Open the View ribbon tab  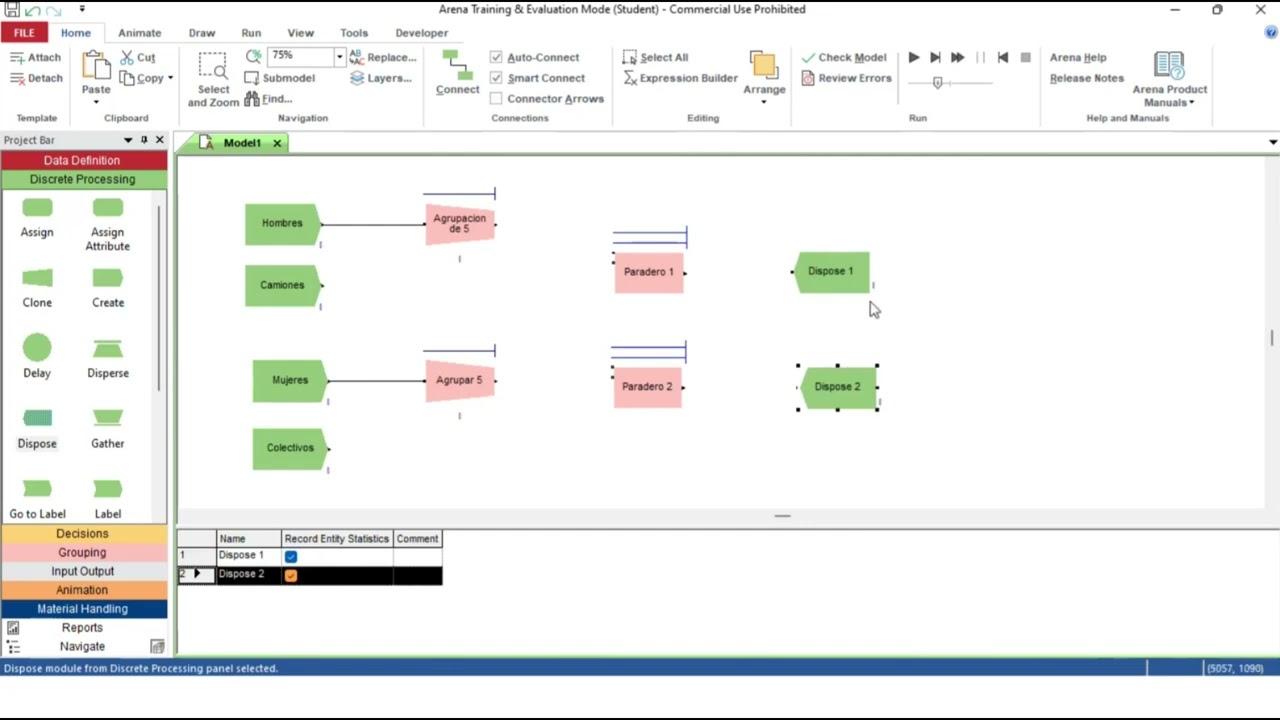click(300, 33)
